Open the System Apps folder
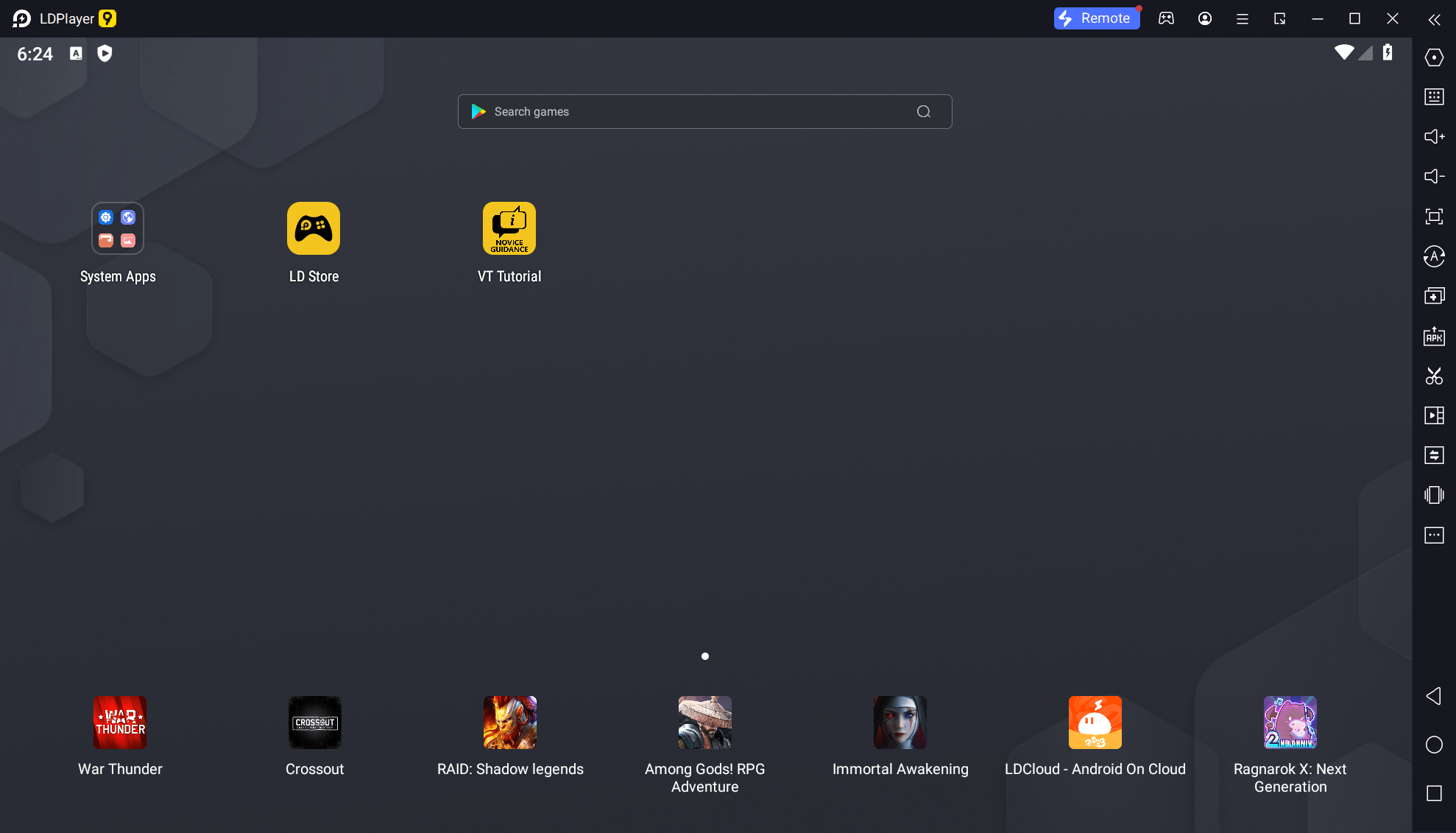 pyautogui.click(x=117, y=228)
